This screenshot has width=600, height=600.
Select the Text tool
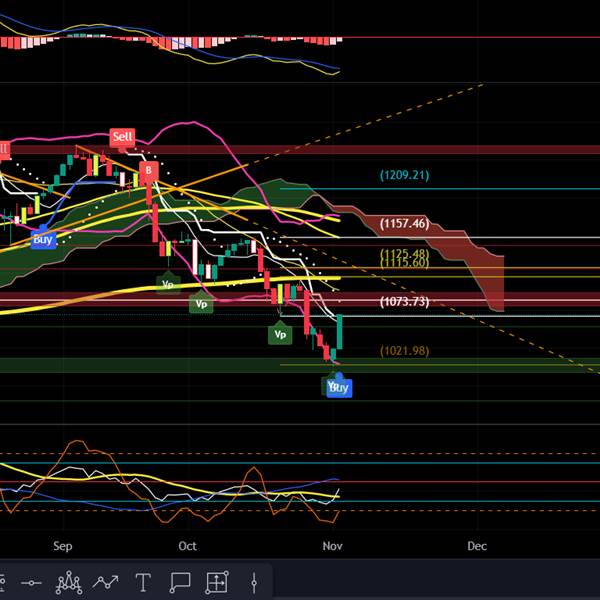coord(143,582)
